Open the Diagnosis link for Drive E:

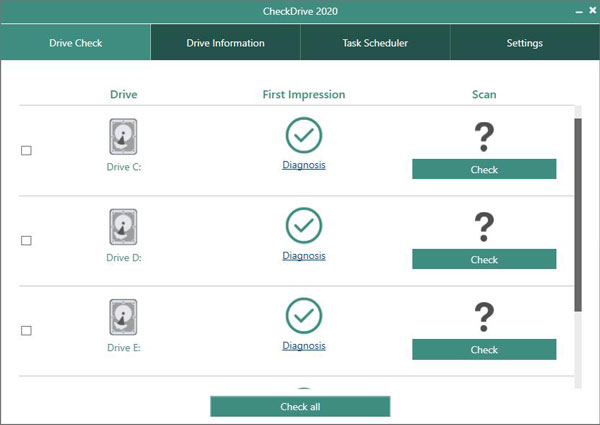(x=304, y=346)
